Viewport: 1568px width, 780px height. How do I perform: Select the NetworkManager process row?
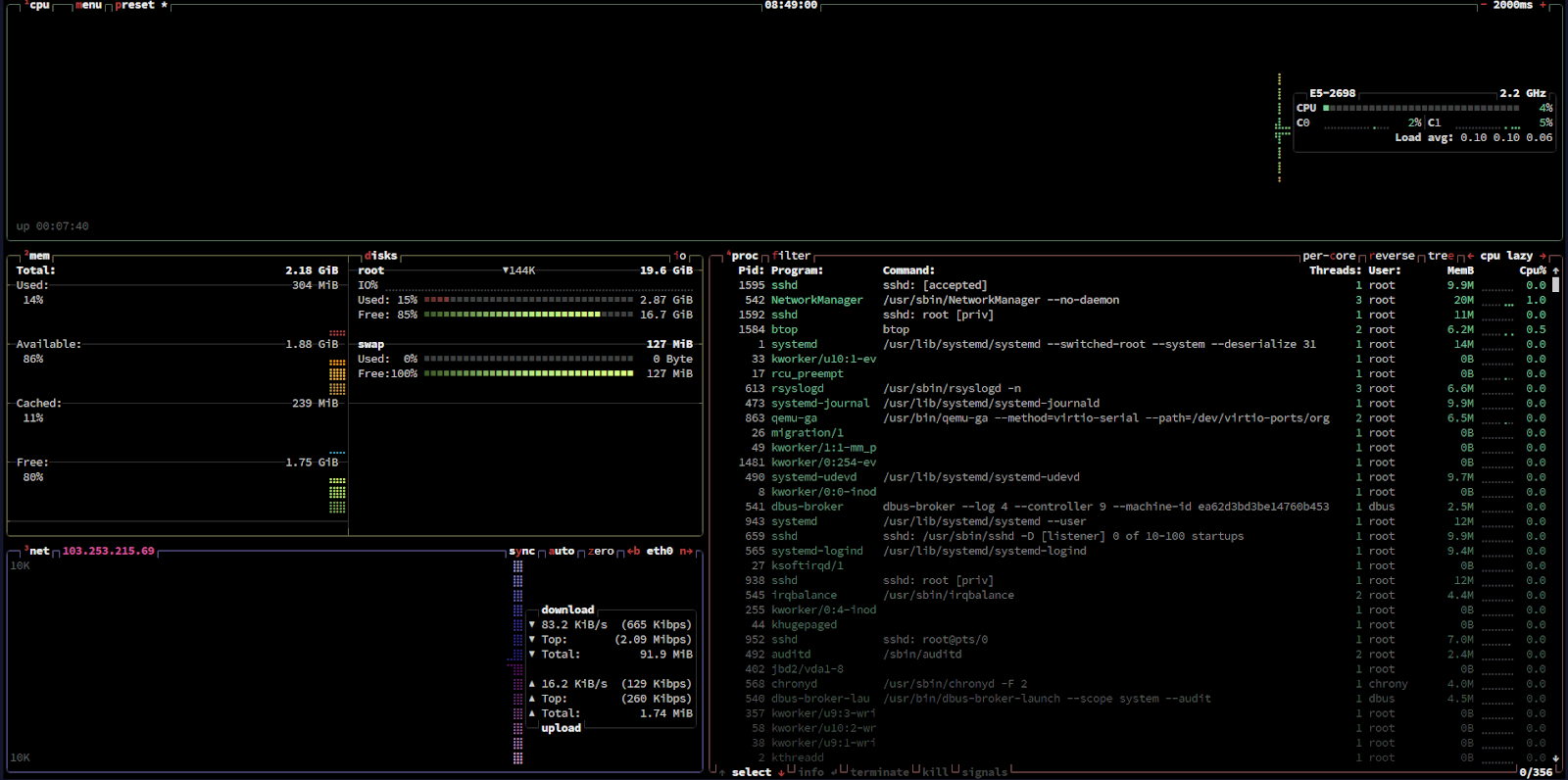coord(816,300)
